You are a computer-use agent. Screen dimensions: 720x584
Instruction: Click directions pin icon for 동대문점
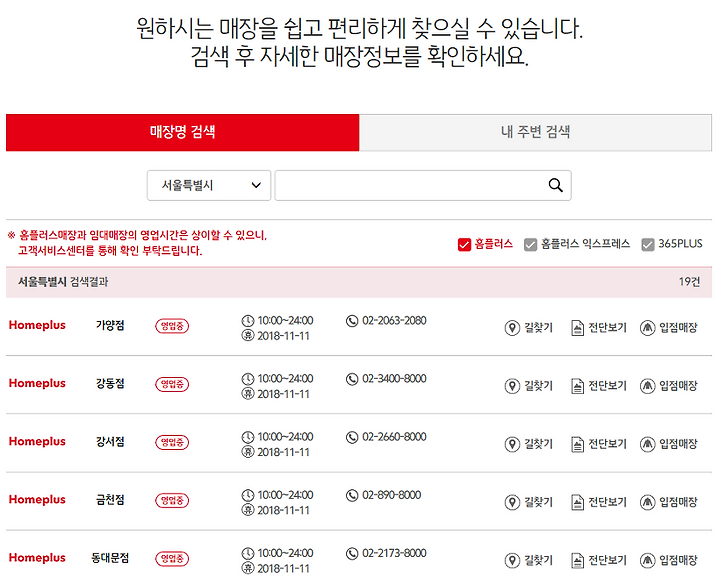click(512, 561)
